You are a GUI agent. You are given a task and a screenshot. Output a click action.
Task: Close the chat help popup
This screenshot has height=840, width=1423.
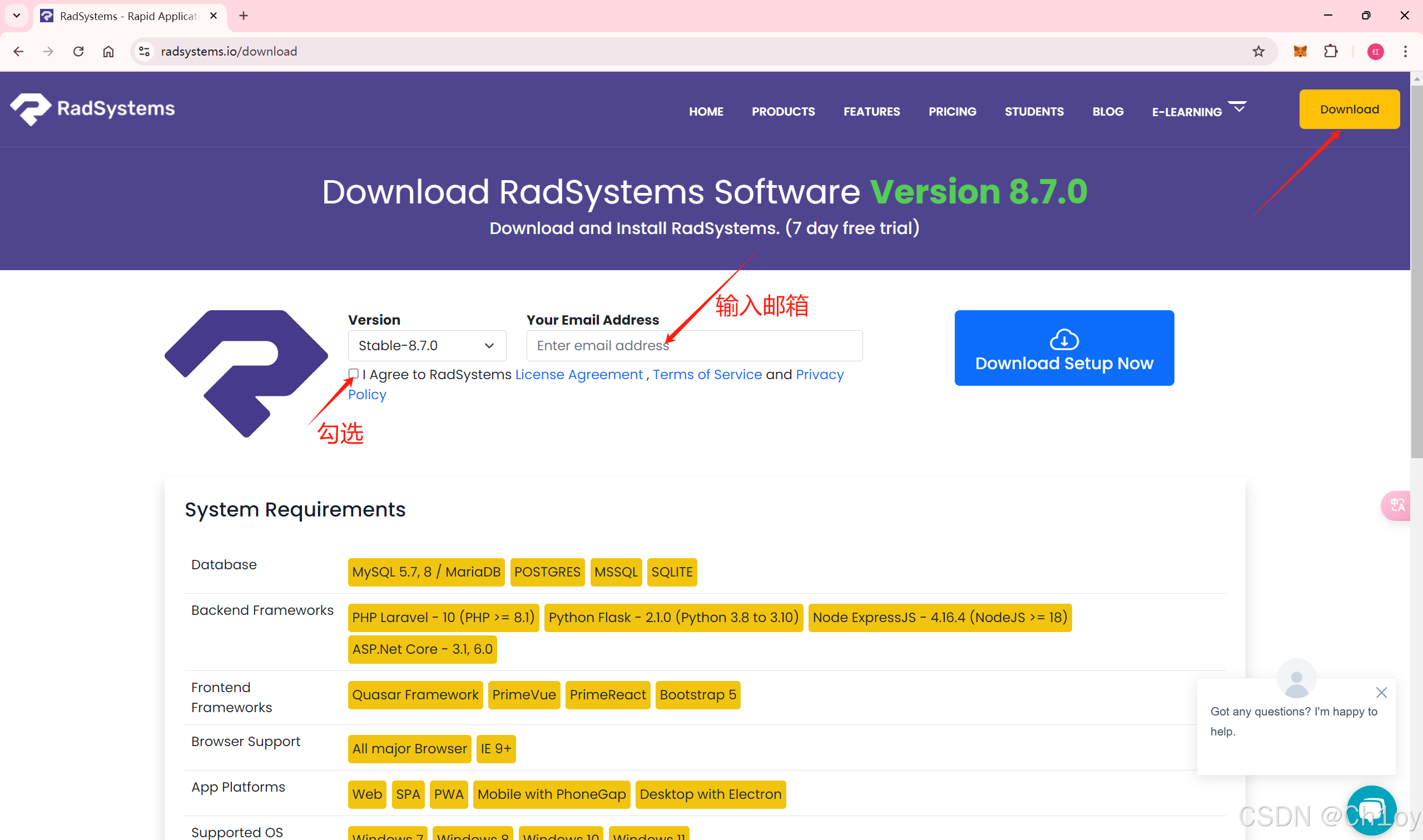click(1381, 692)
